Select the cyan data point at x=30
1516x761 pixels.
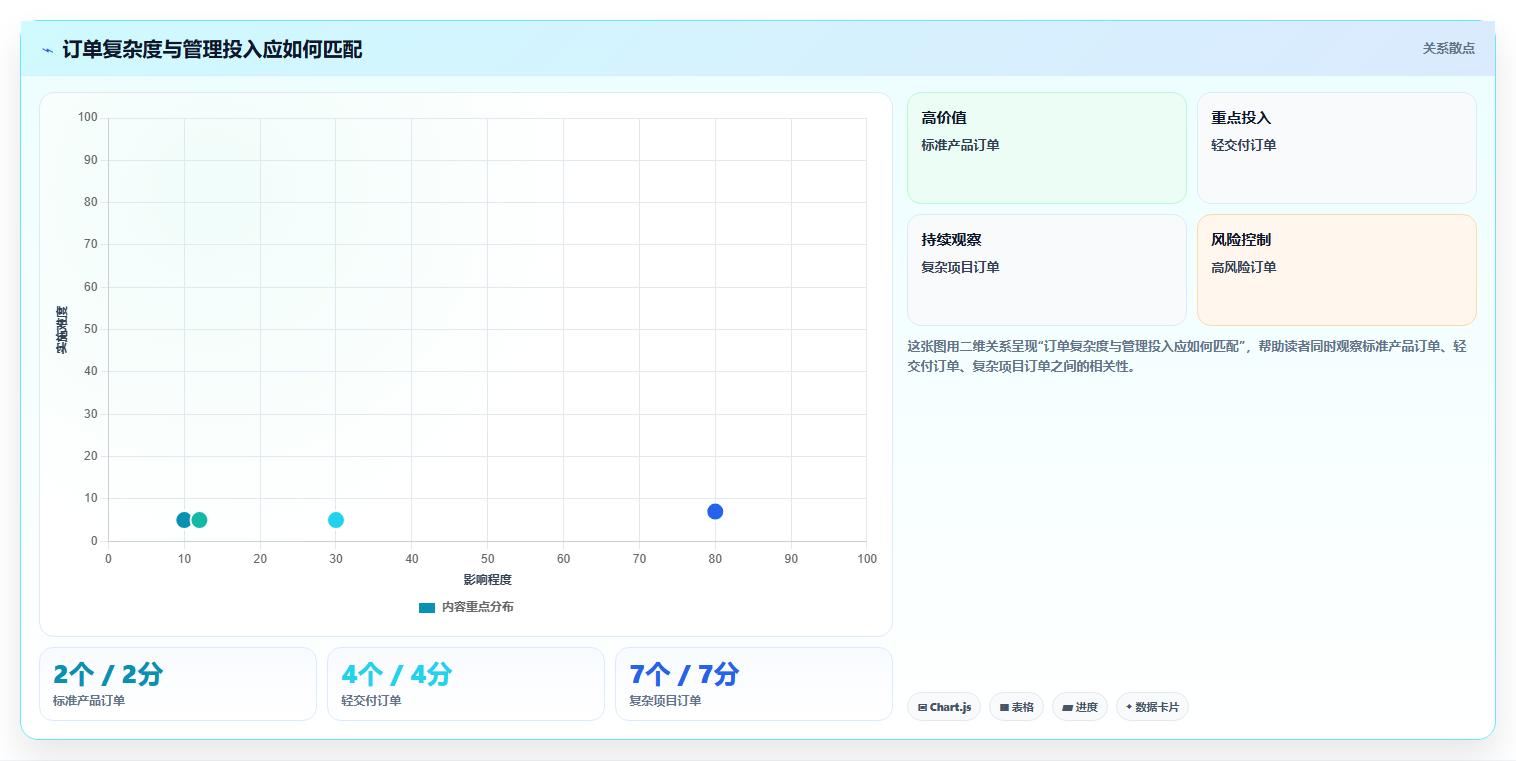(336, 520)
